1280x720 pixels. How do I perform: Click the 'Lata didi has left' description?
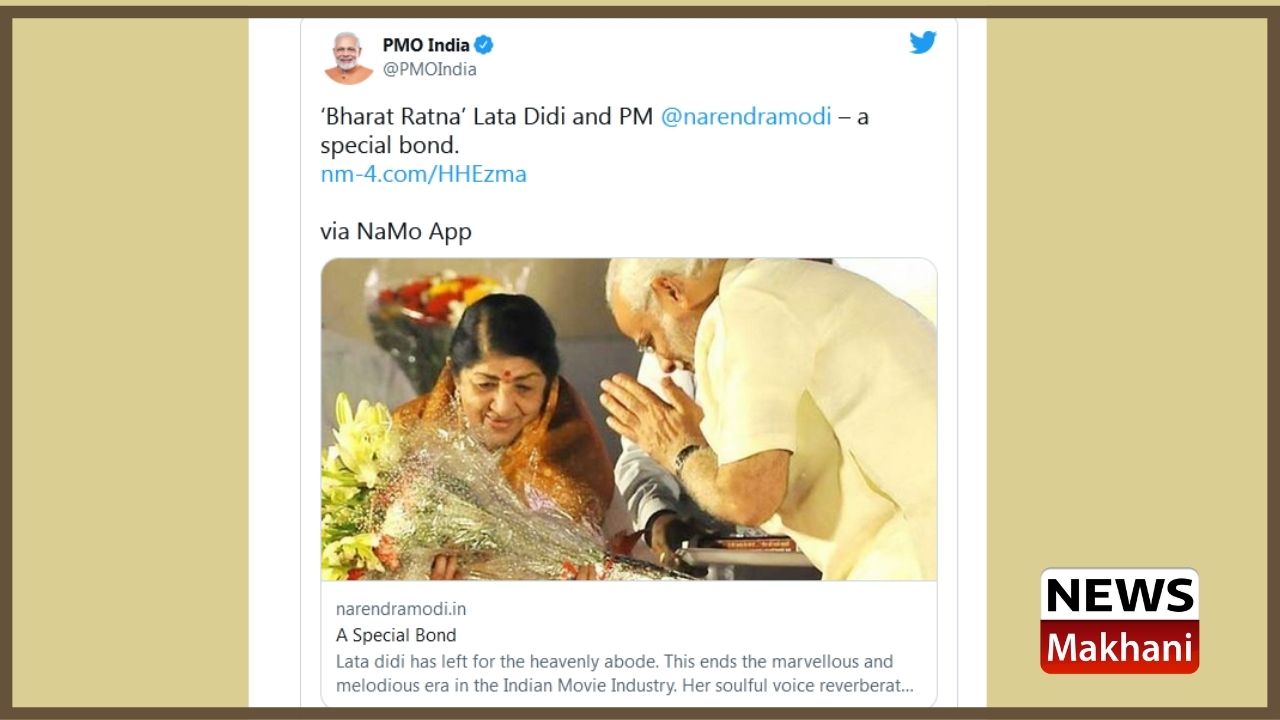click(624, 674)
